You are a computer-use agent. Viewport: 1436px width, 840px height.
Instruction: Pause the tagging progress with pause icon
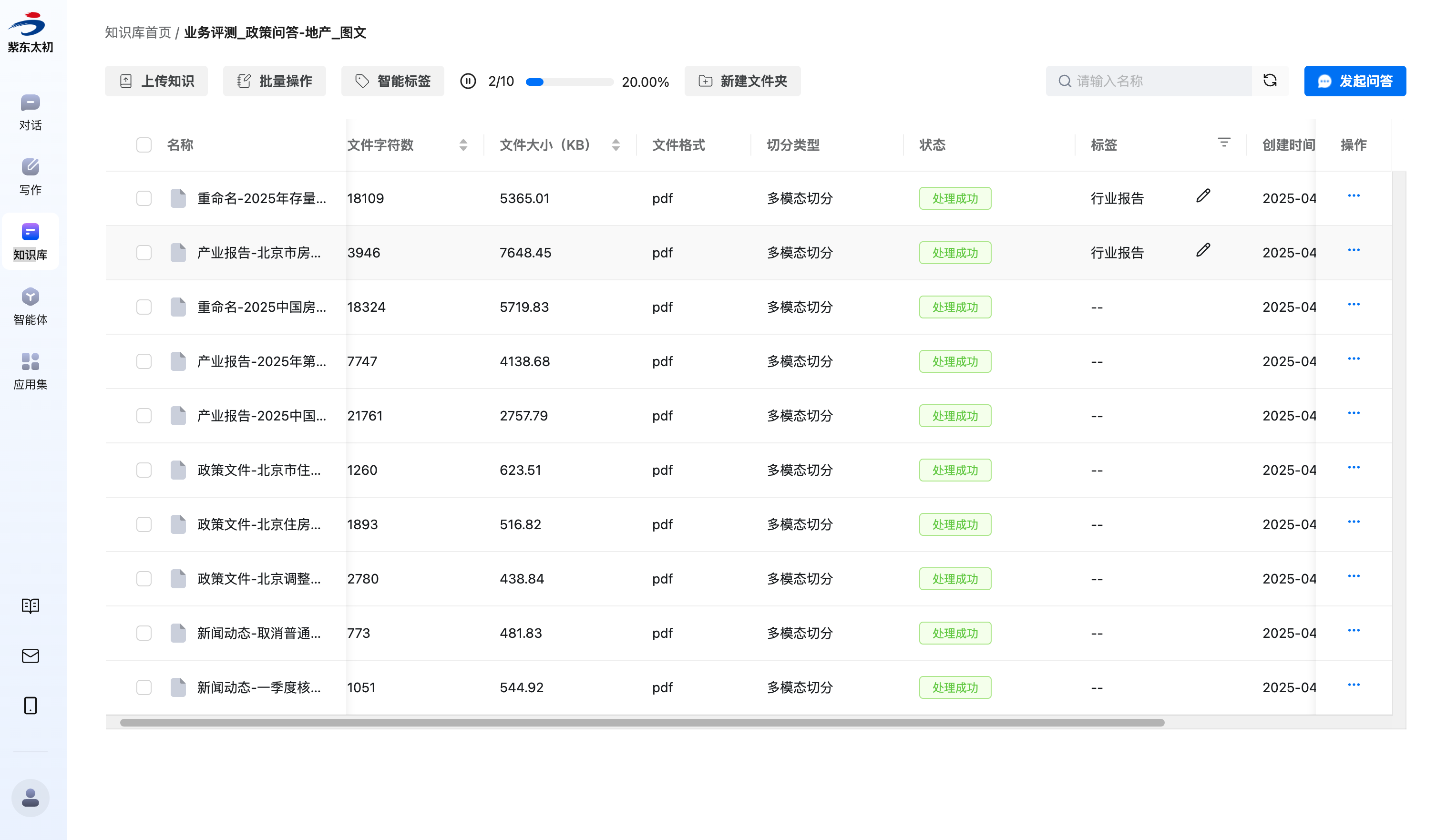468,81
